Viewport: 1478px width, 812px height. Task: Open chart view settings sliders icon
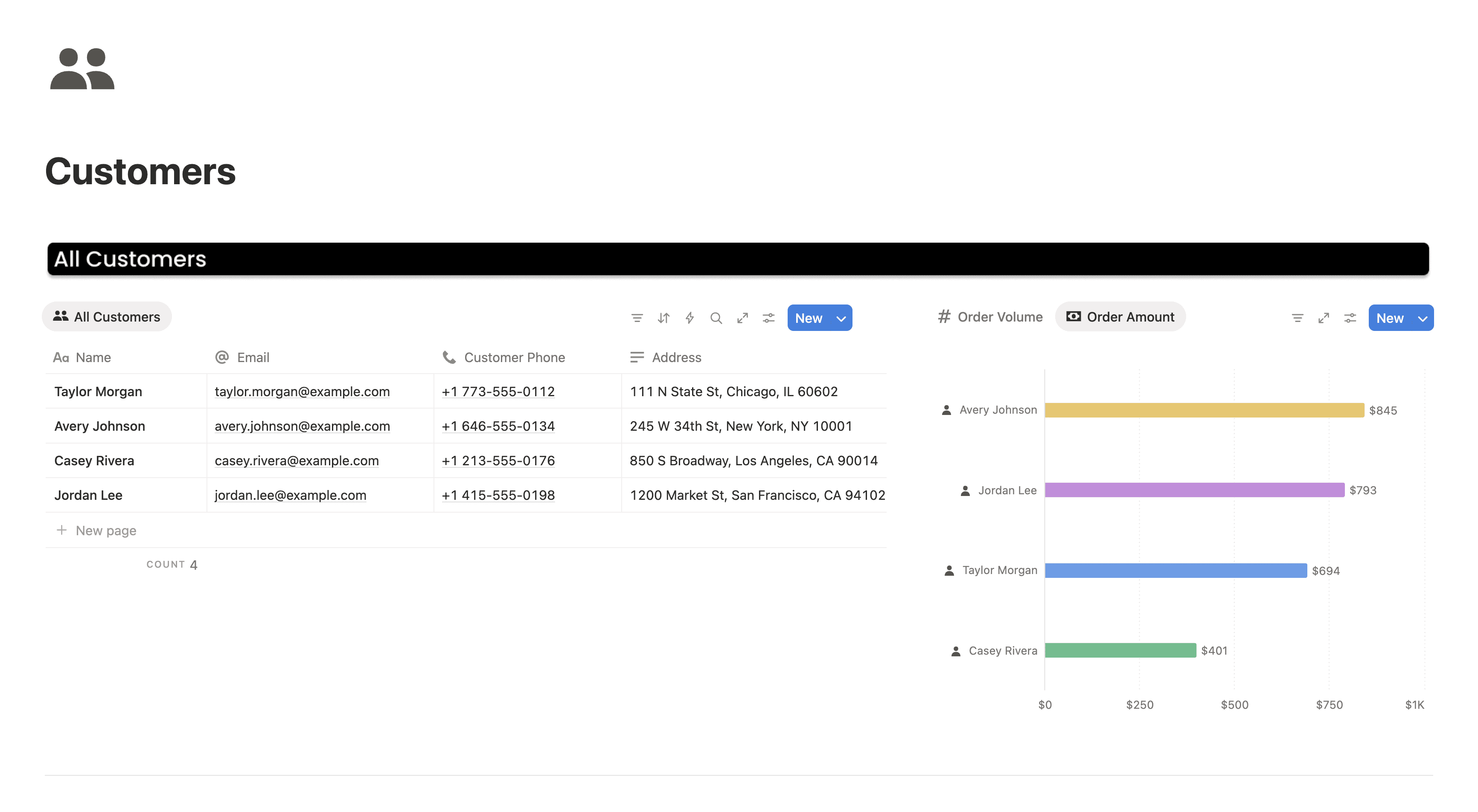click(1350, 318)
